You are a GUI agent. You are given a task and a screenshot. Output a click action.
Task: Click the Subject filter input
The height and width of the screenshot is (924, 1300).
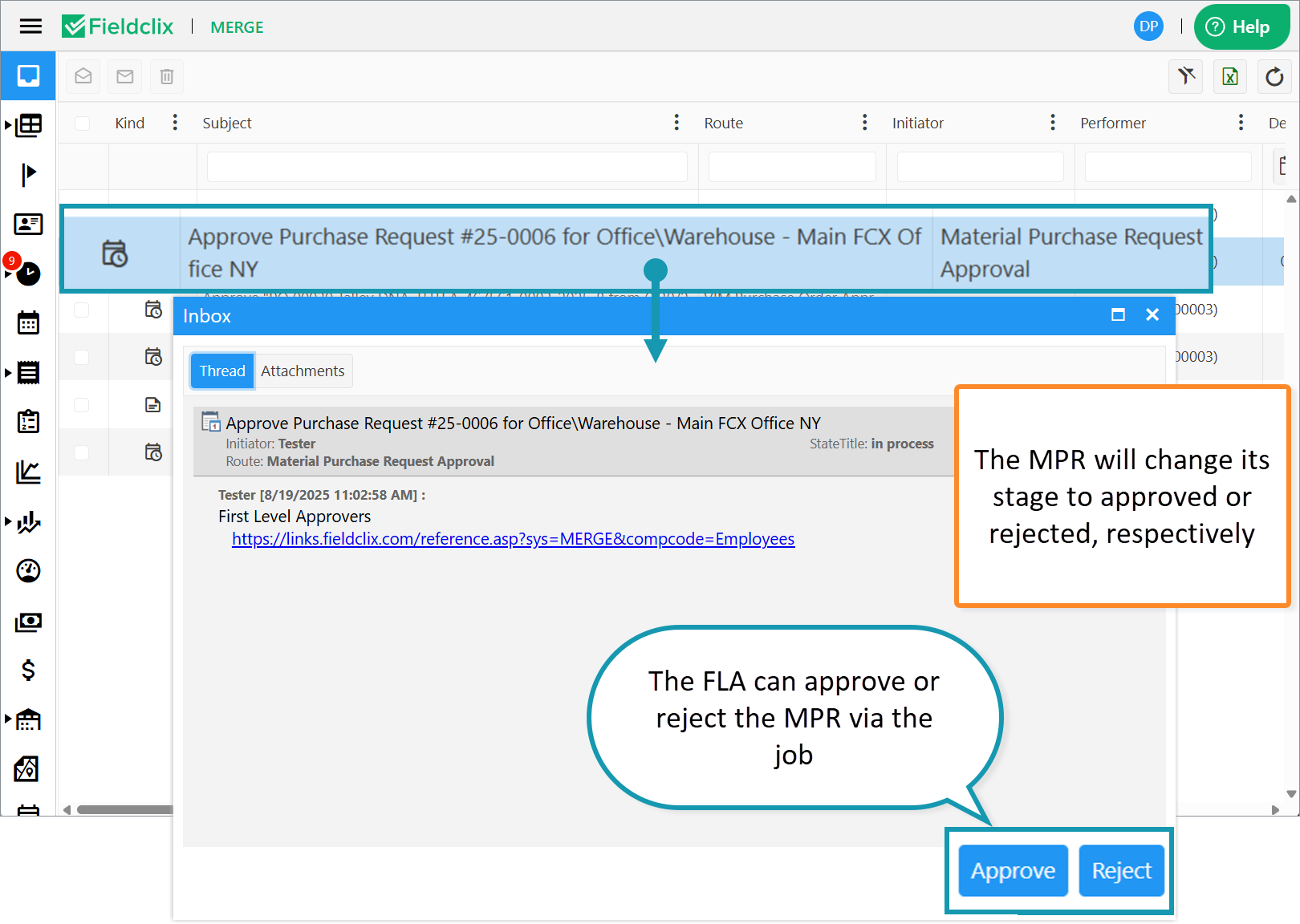[447, 167]
